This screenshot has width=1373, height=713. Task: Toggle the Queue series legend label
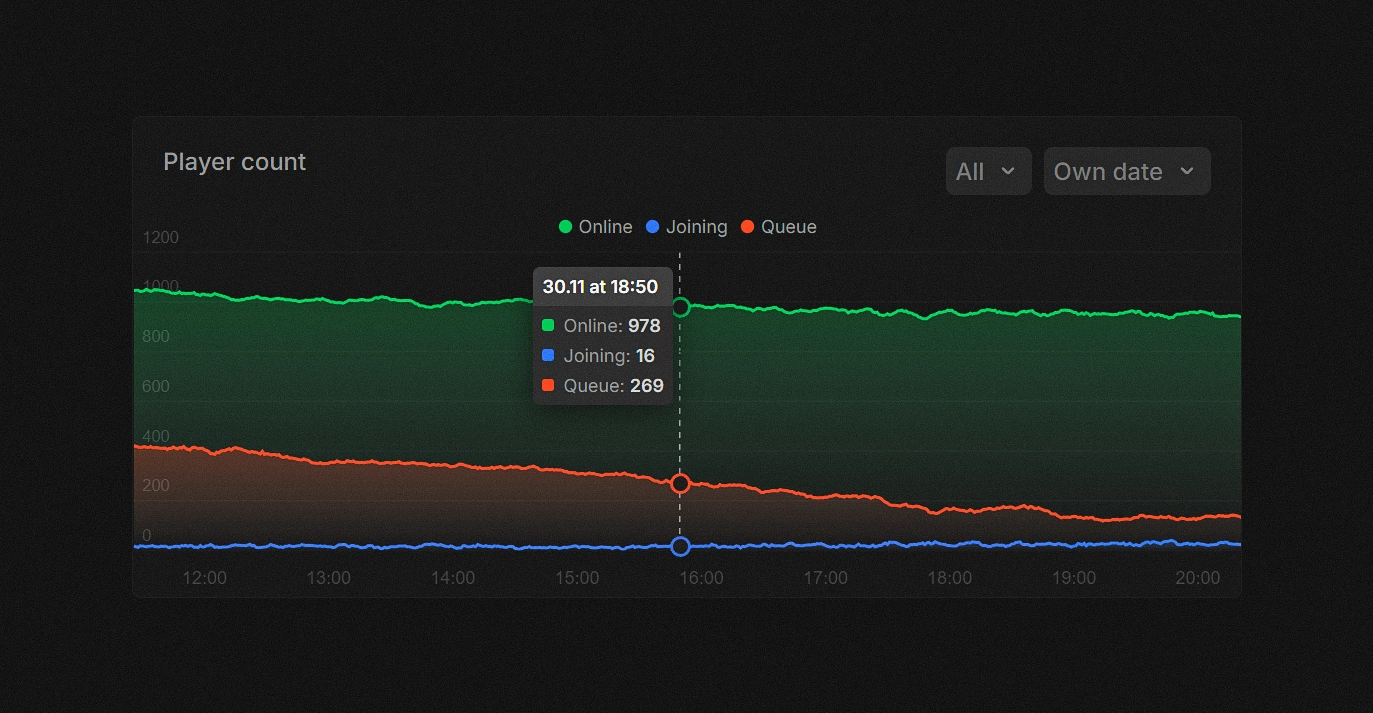pyautogui.click(x=788, y=227)
